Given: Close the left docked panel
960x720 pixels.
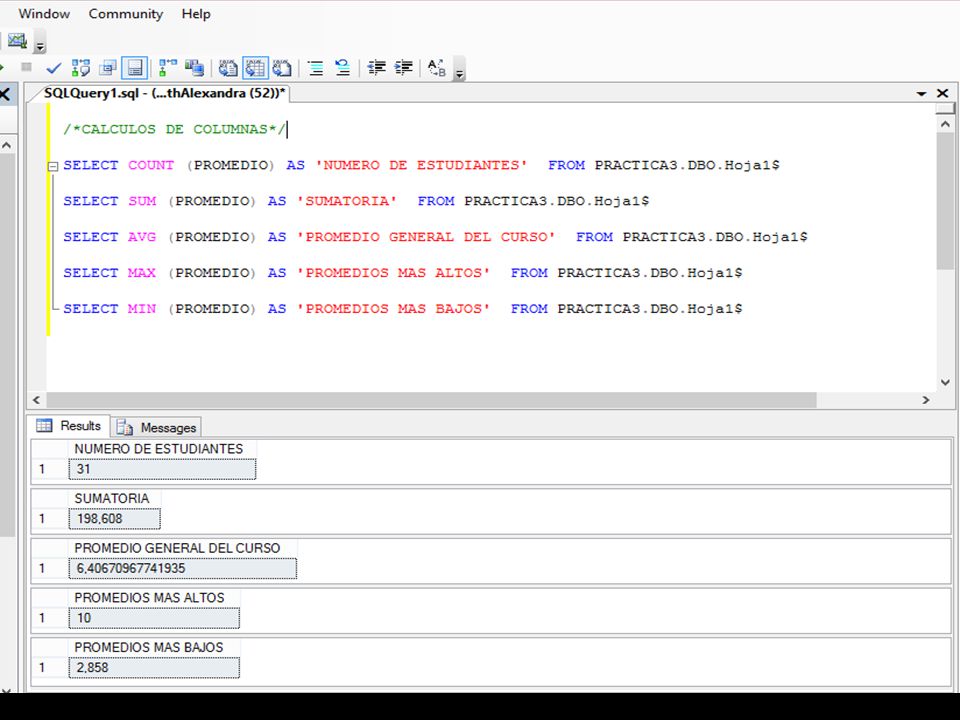Looking at the screenshot, I should point(5,95).
